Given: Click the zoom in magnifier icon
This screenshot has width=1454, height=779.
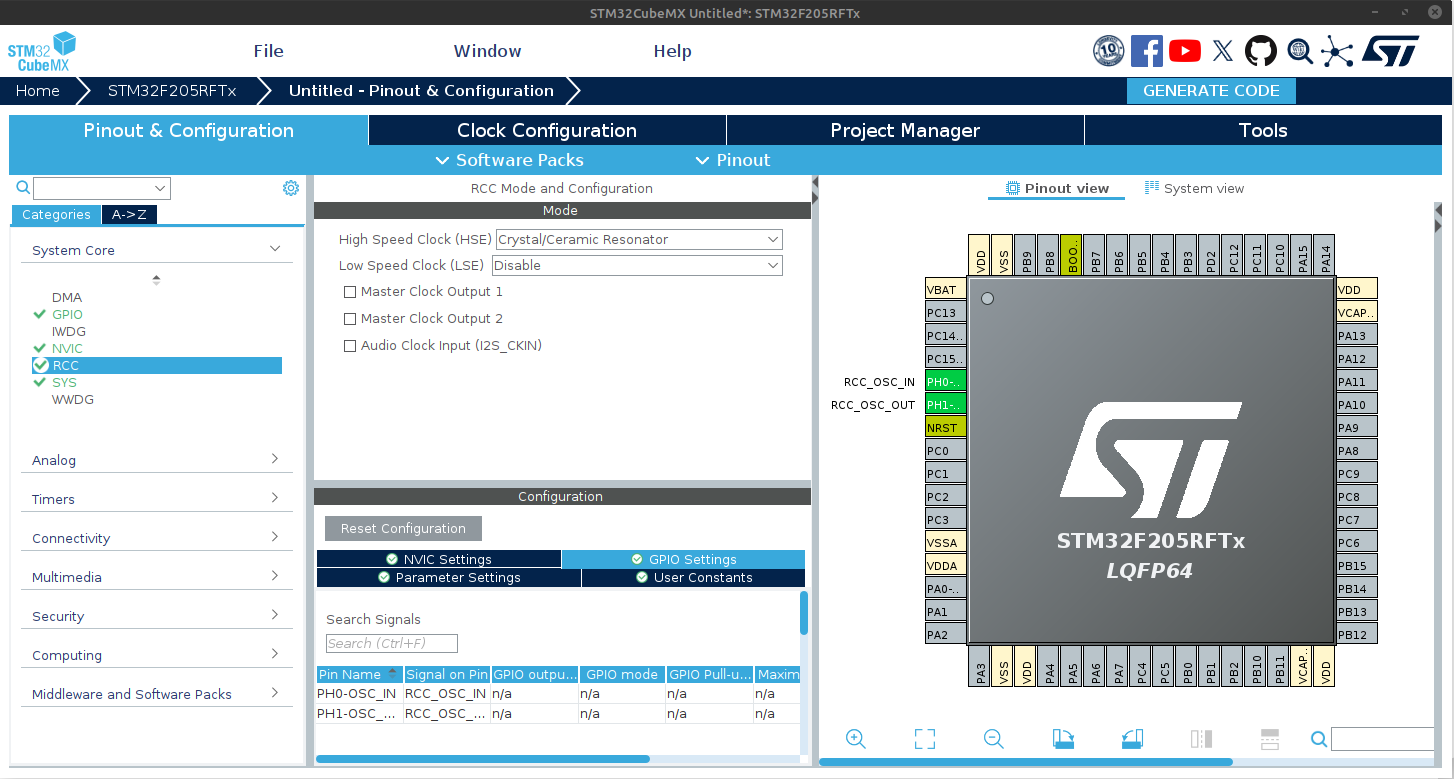Looking at the screenshot, I should pyautogui.click(x=855, y=739).
